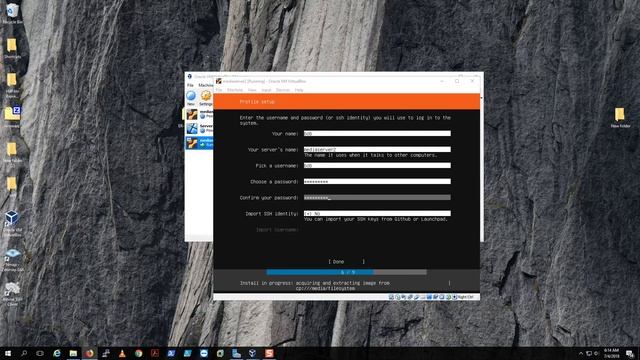Open orange S app icon in taskbar
The width and height of the screenshot is (640, 360).
[x=269, y=353]
